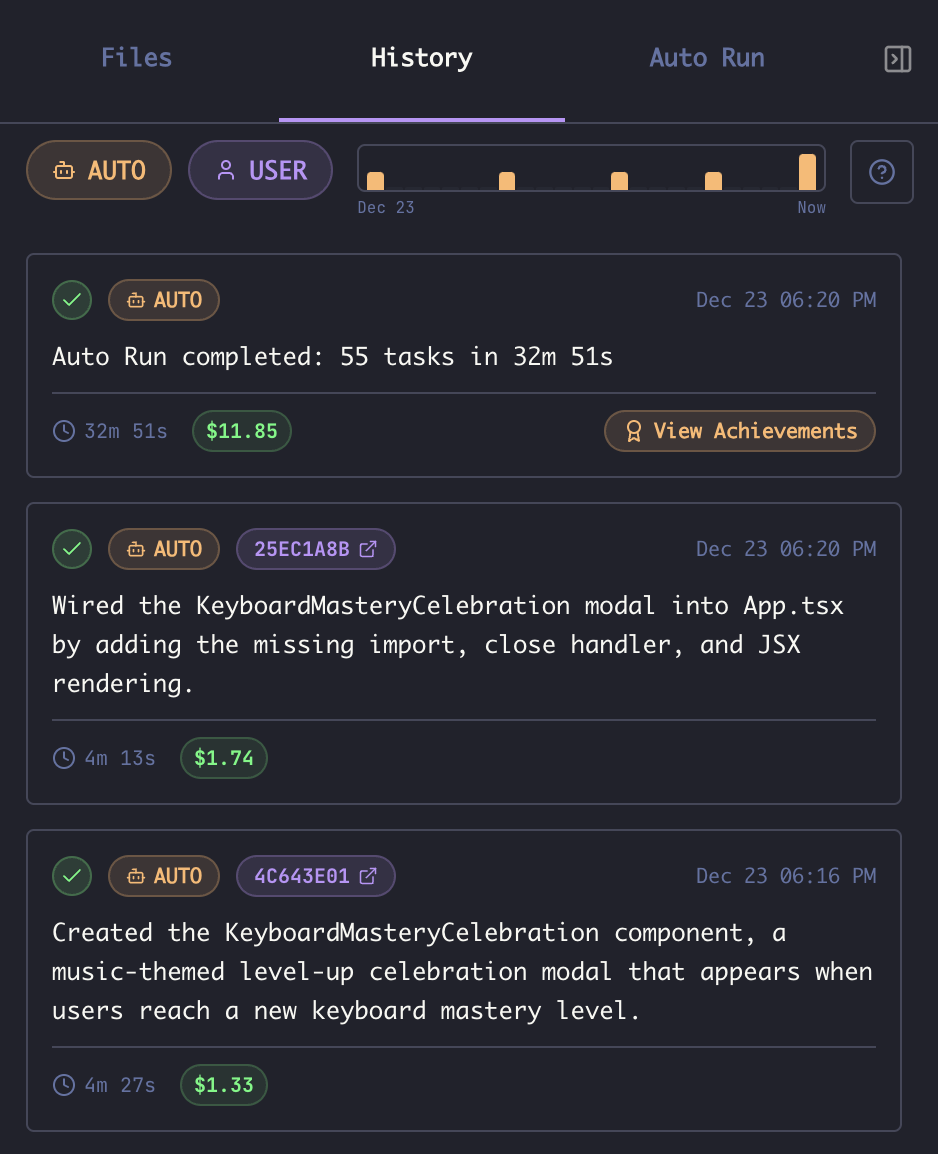Switch to the Files tab
Screen dimensions: 938x1154
[136, 58]
